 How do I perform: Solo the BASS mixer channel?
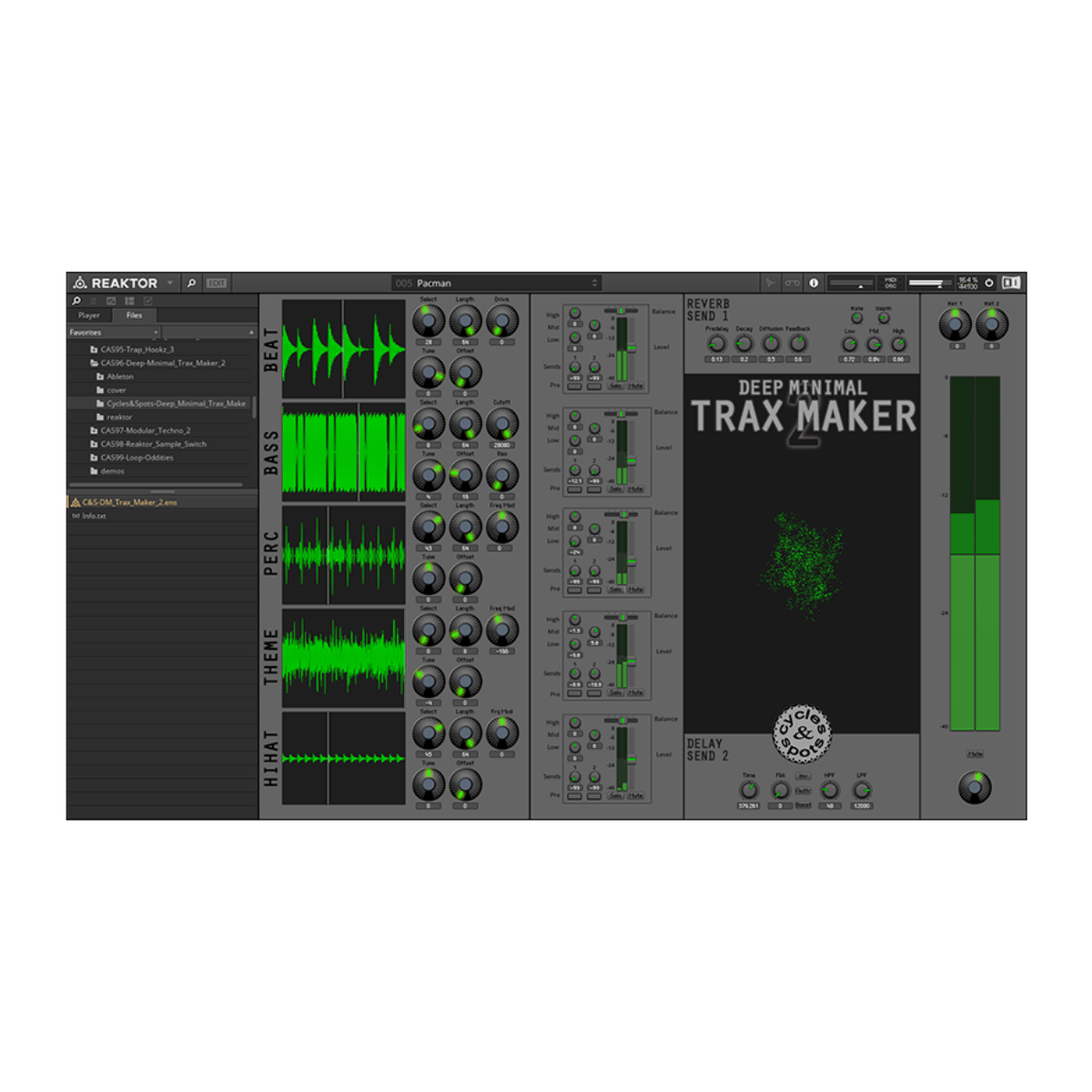pyautogui.click(x=616, y=489)
